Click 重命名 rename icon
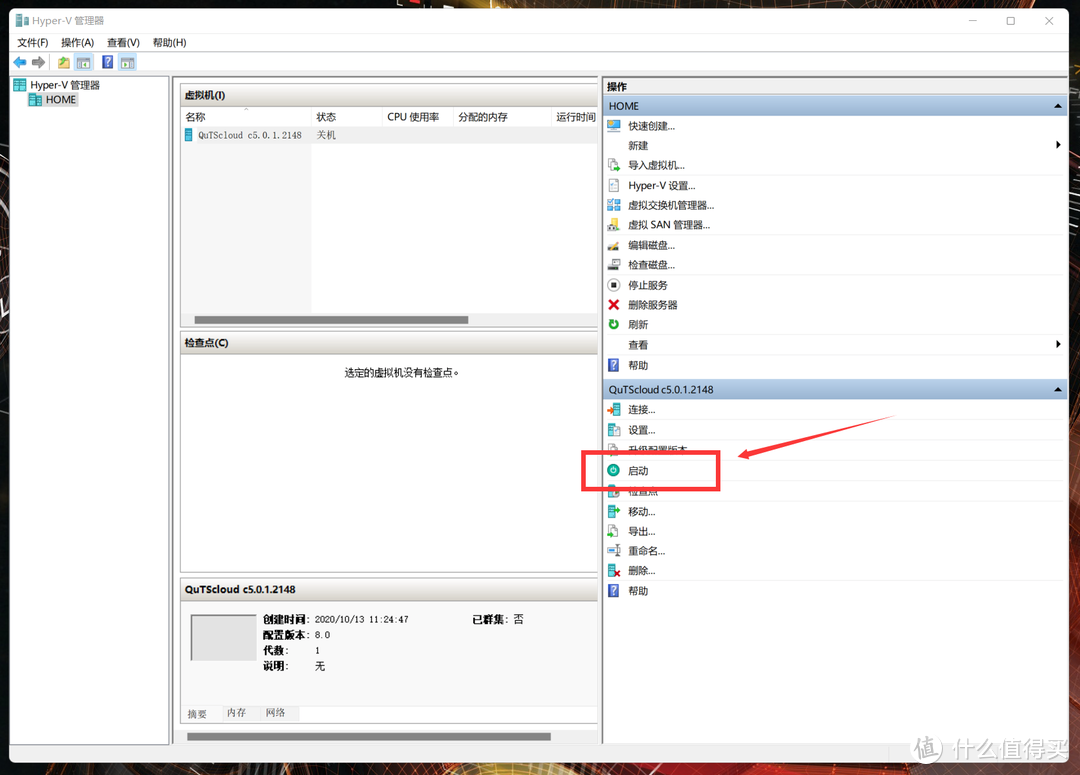1080x775 pixels. coord(614,550)
